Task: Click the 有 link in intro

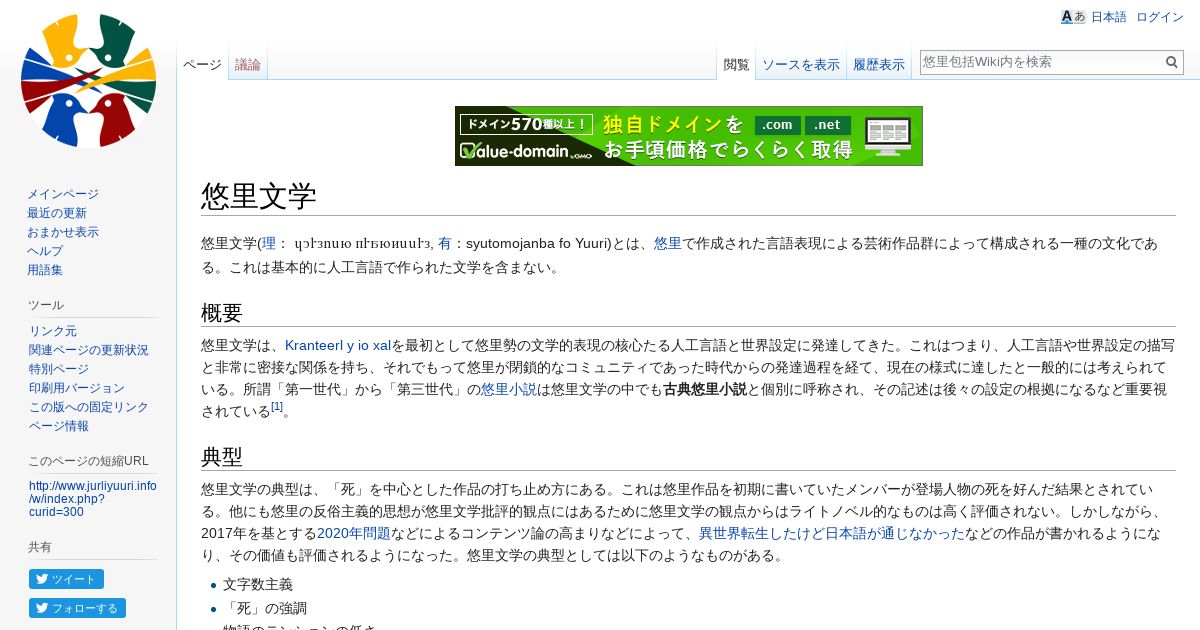Action: coord(444,243)
